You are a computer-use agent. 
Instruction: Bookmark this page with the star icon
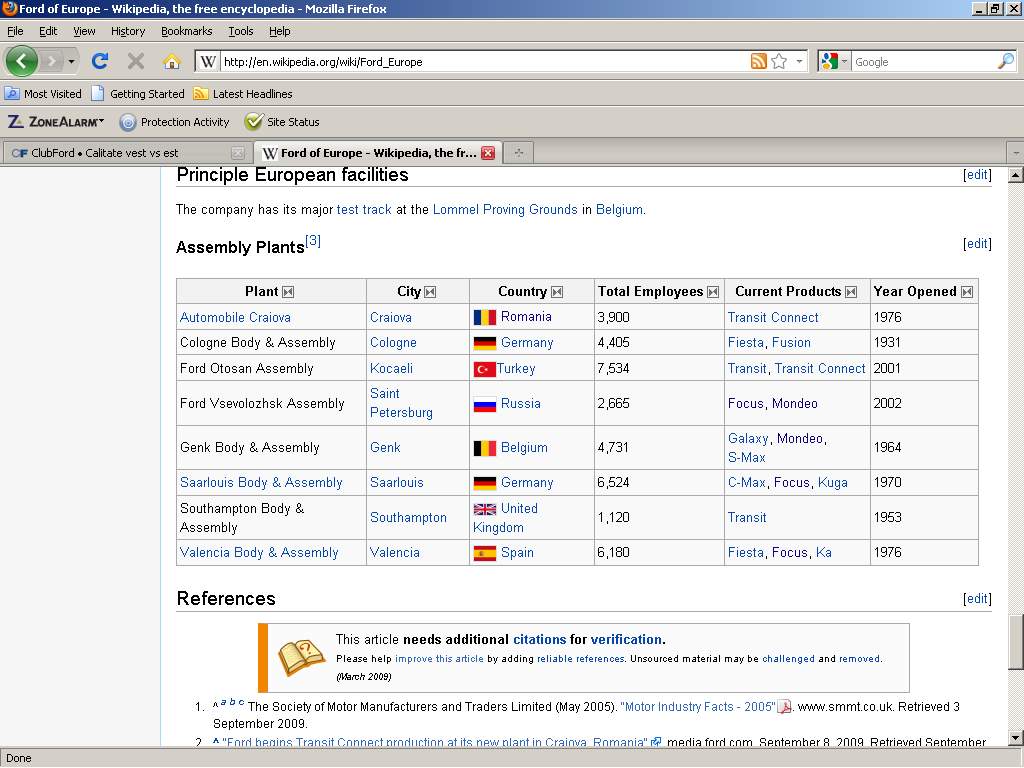pos(779,61)
